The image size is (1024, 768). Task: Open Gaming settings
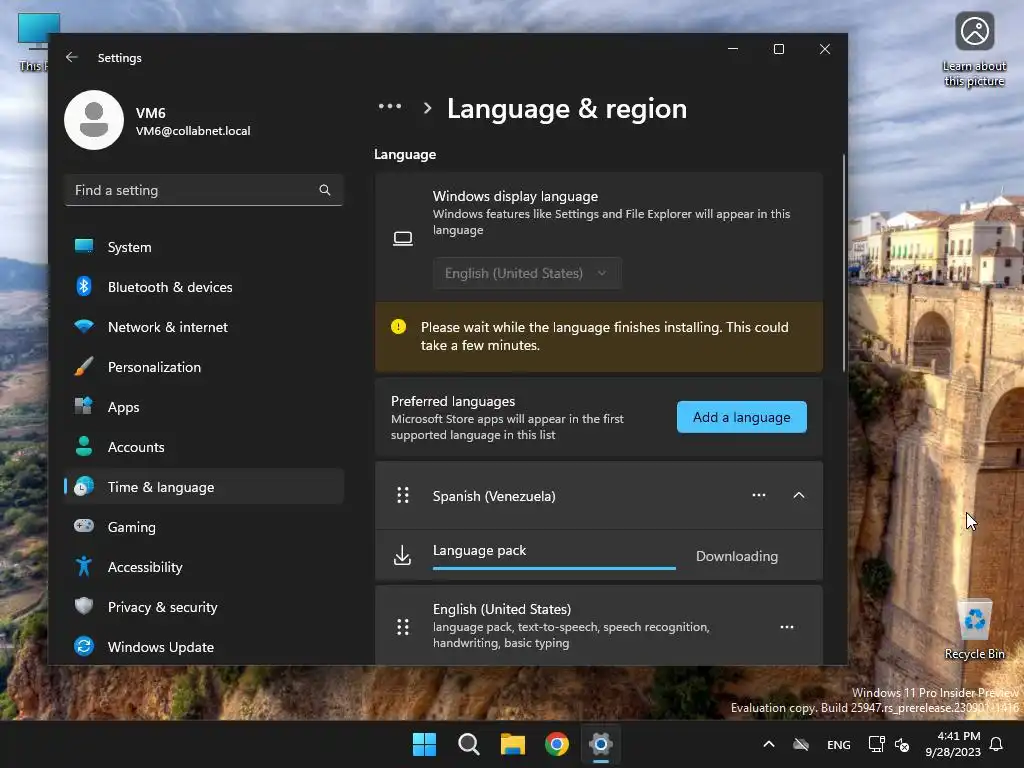click(x=204, y=527)
